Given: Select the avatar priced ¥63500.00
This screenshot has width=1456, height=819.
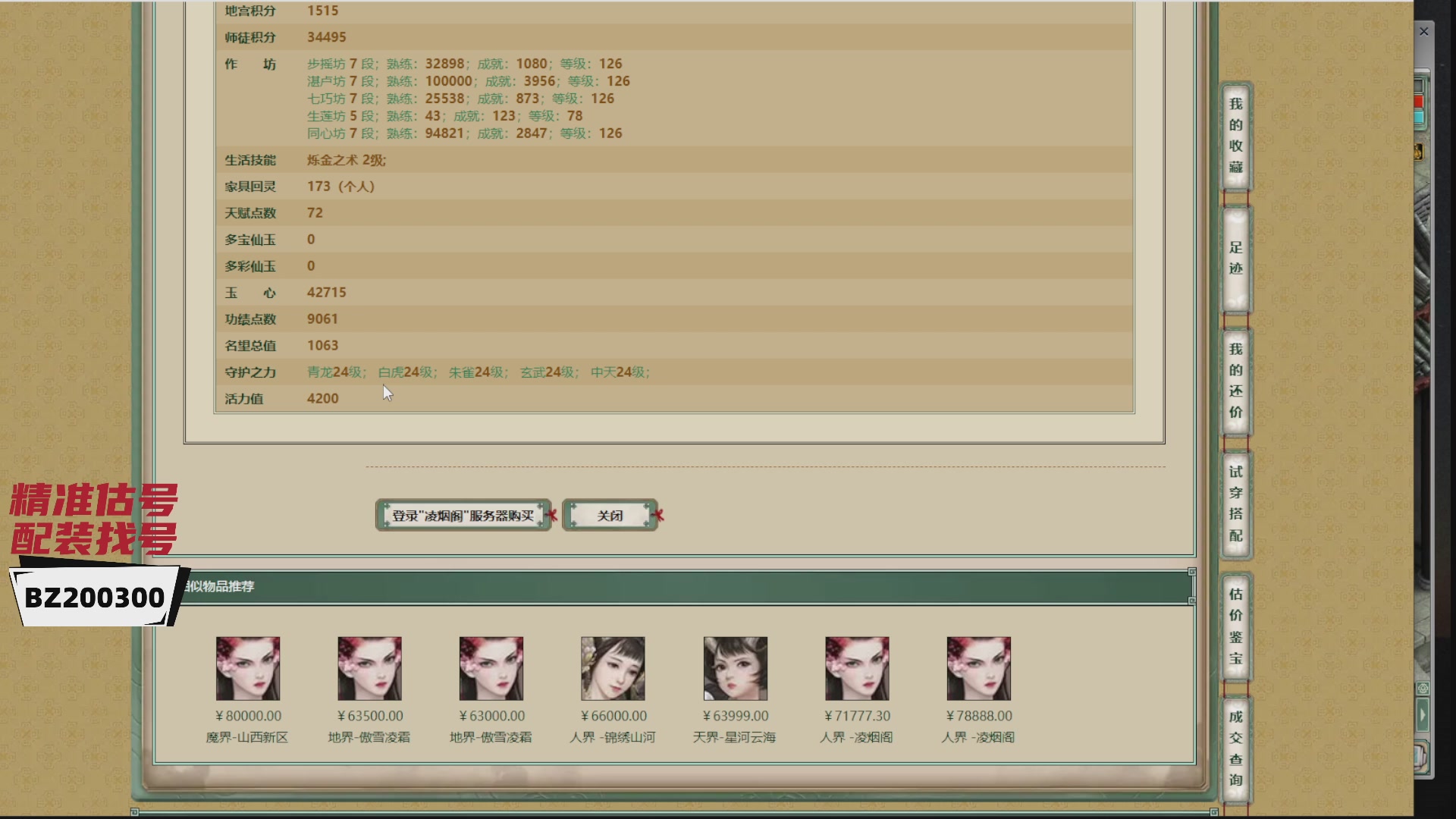Looking at the screenshot, I should pos(369,668).
